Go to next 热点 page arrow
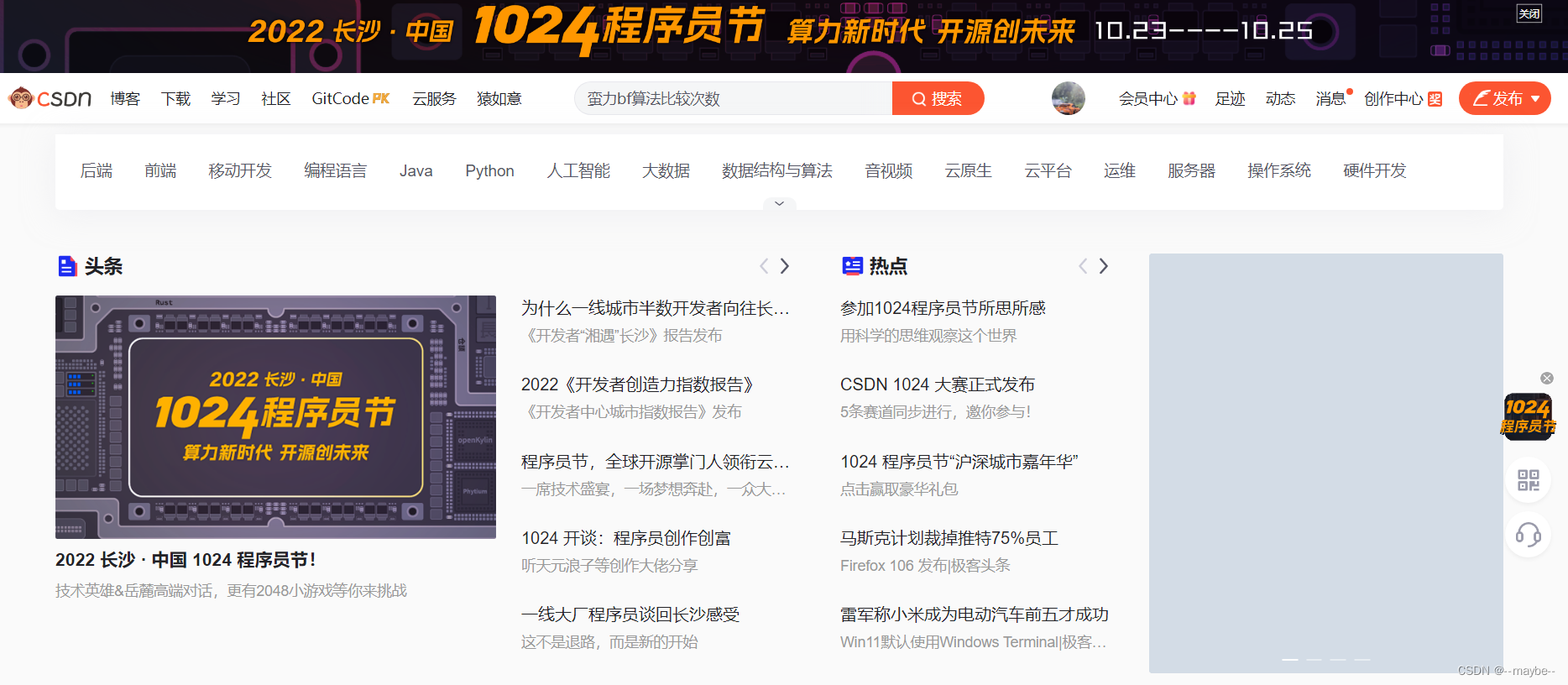Viewport: 1568px width, 685px height. pos(1104,266)
